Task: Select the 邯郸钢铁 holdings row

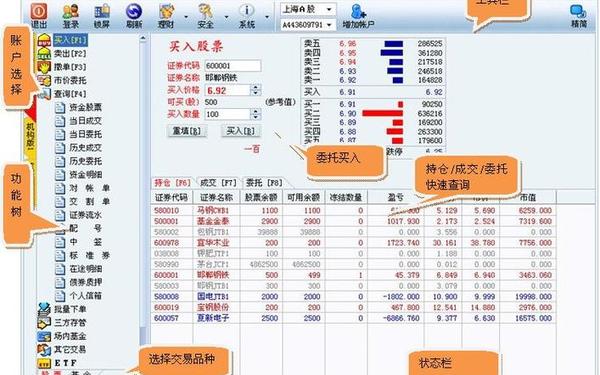Action: coord(353,275)
